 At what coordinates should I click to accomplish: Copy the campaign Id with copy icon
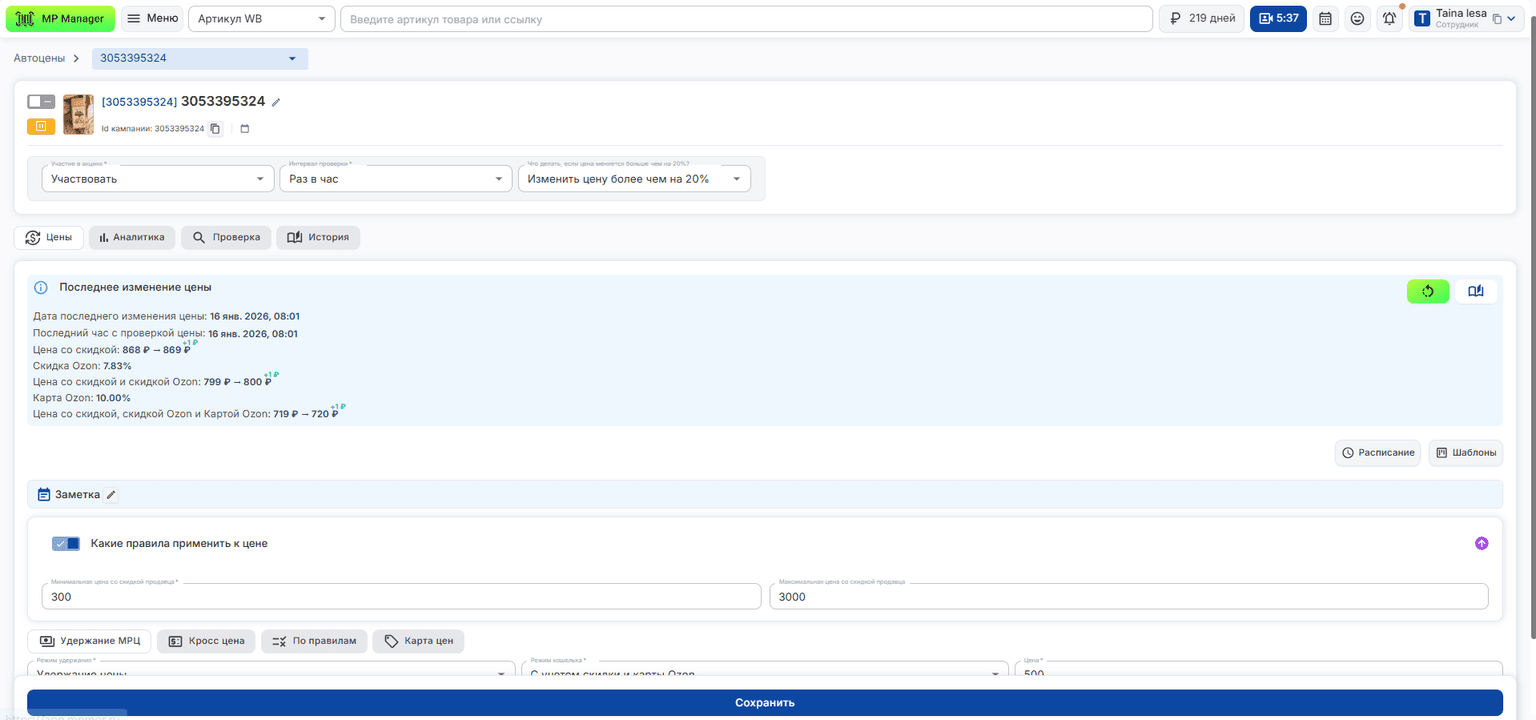coord(215,129)
